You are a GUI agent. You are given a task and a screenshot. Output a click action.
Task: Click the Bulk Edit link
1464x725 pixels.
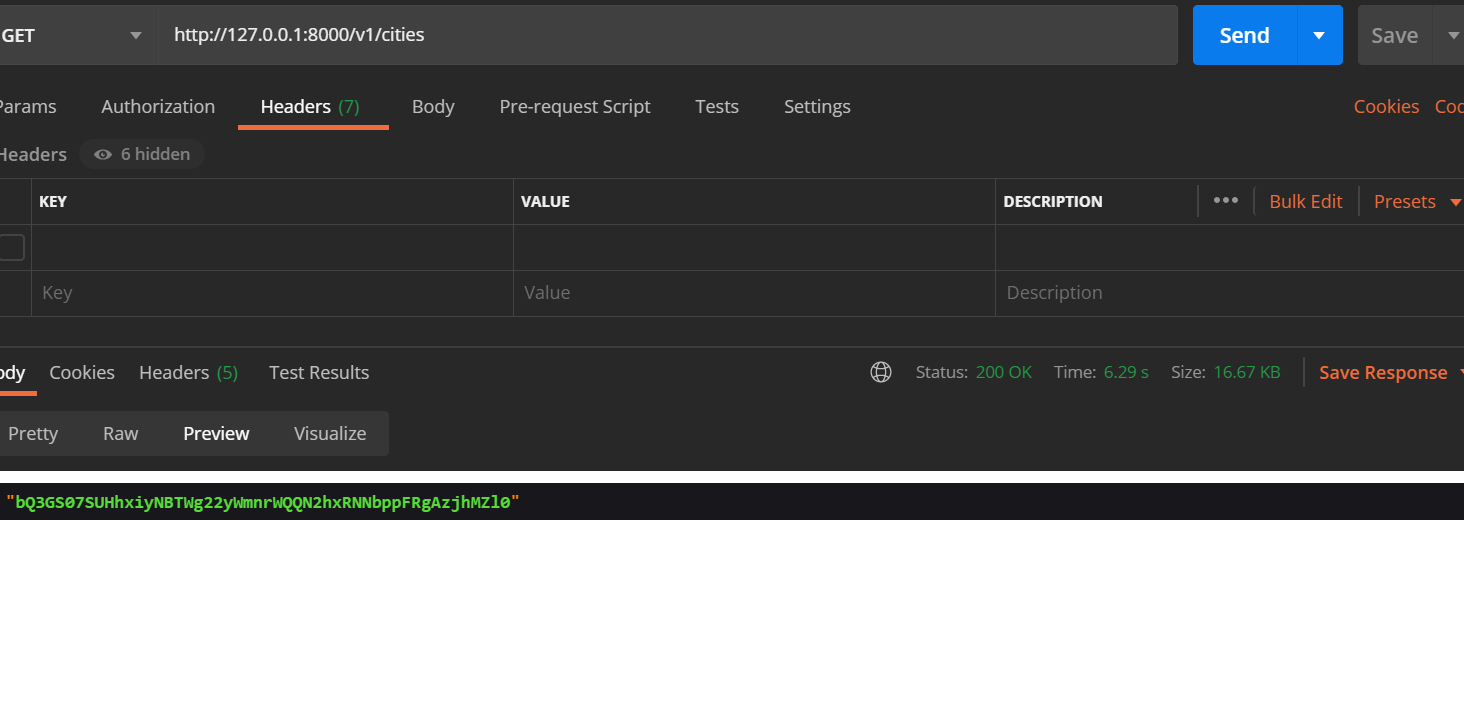tap(1305, 200)
